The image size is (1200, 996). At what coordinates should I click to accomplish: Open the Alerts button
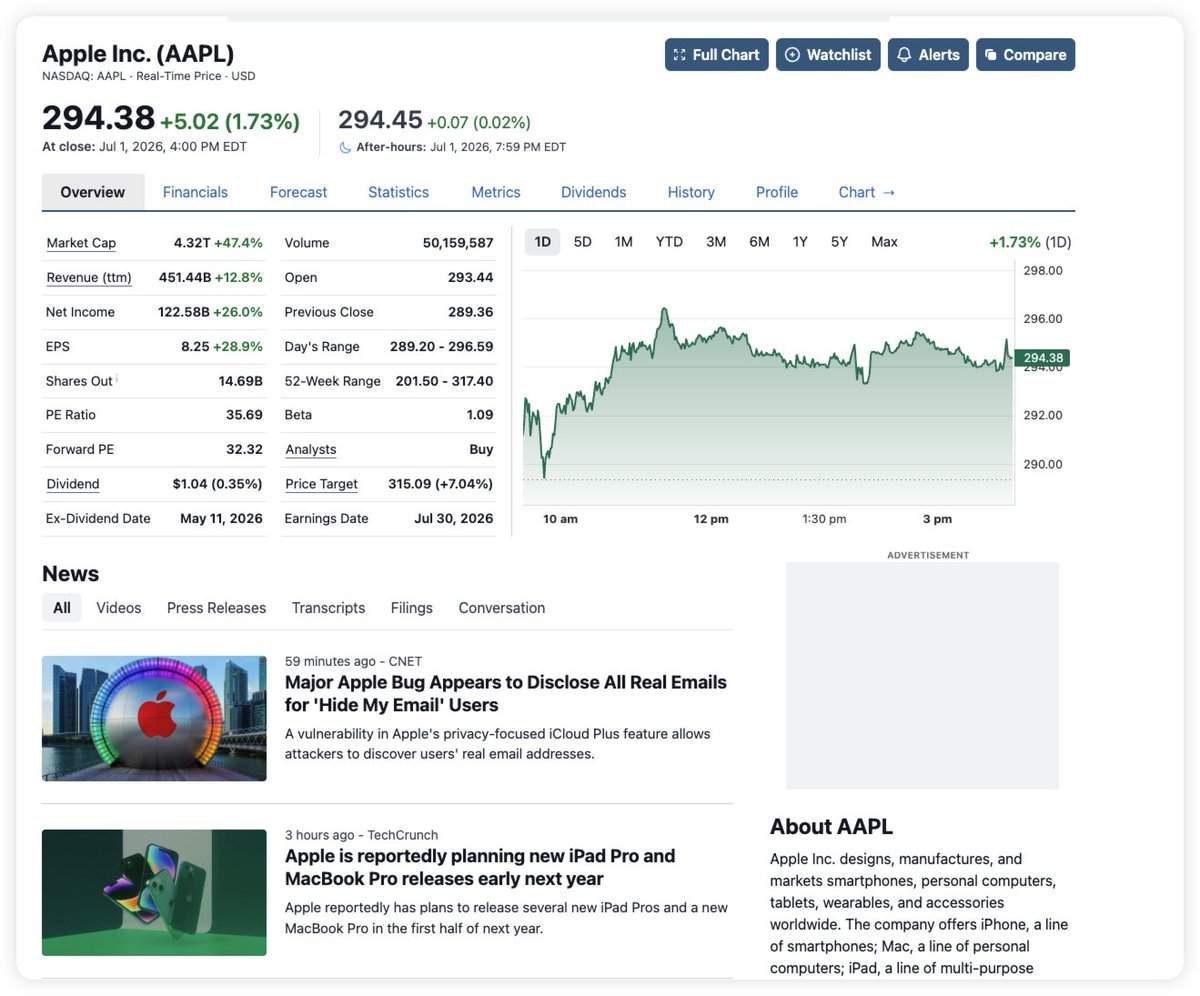pos(928,55)
